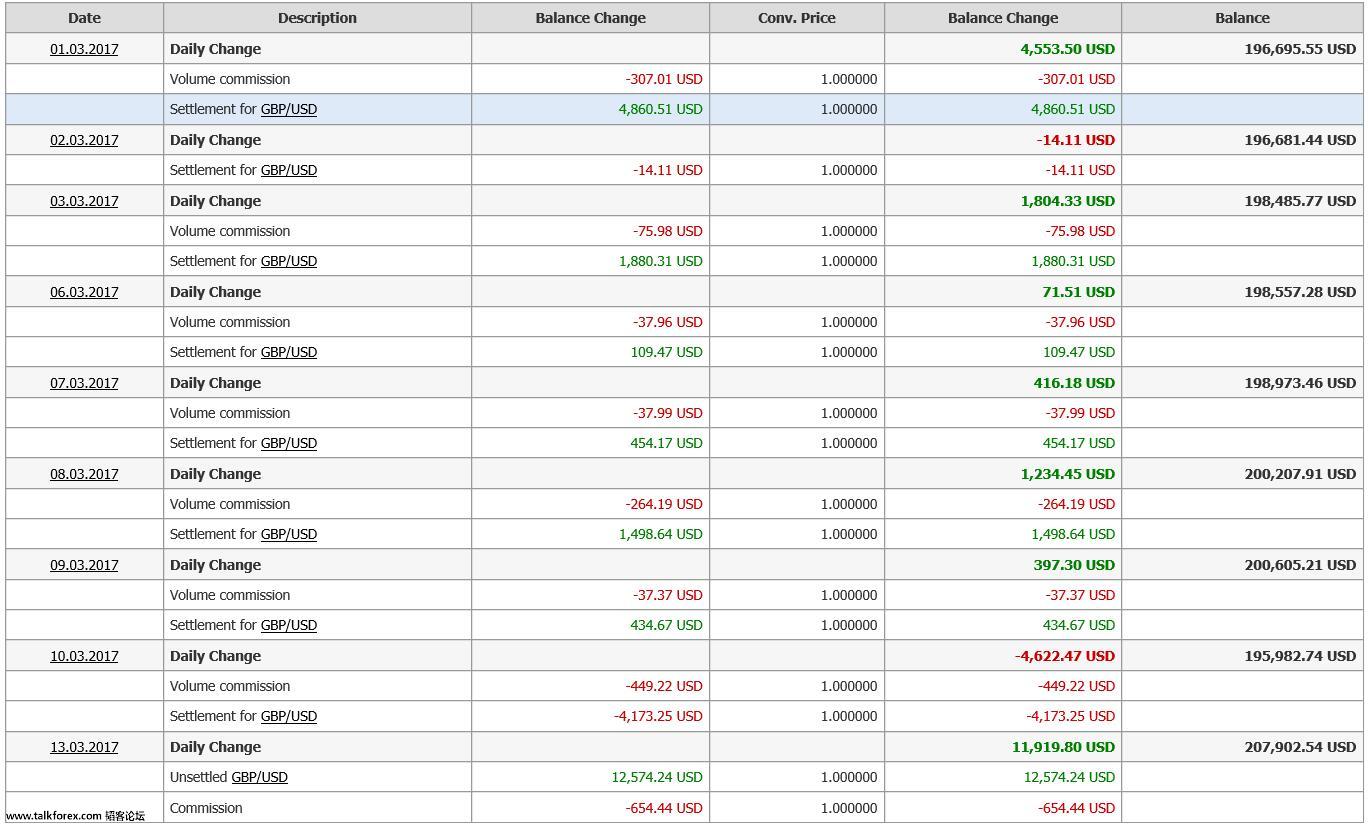
Task: Click Daily Change text in the 10.03.2017 row
Action: (215, 656)
